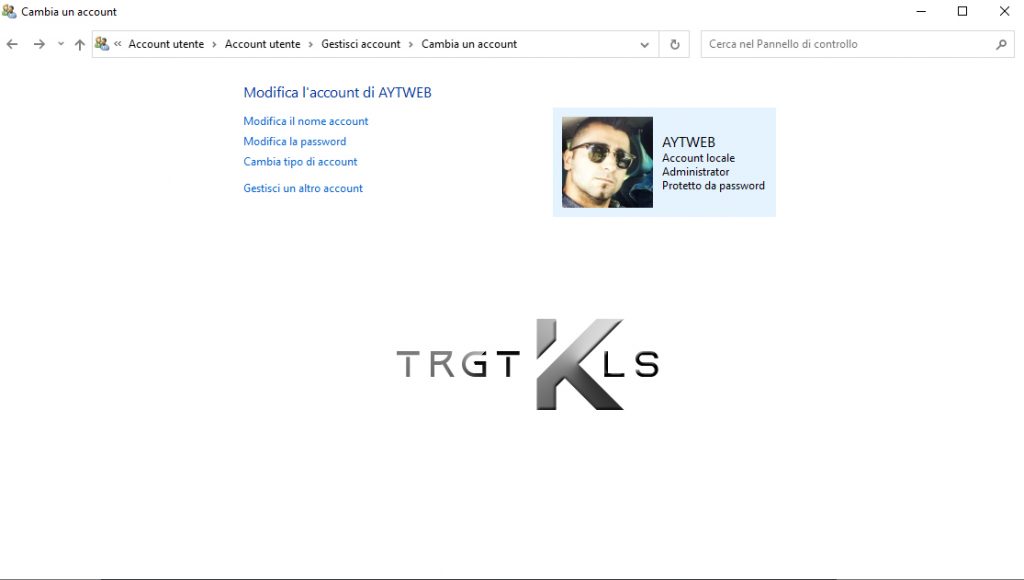Open the Modifica il nome account link
This screenshot has width=1024, height=580.
[306, 121]
